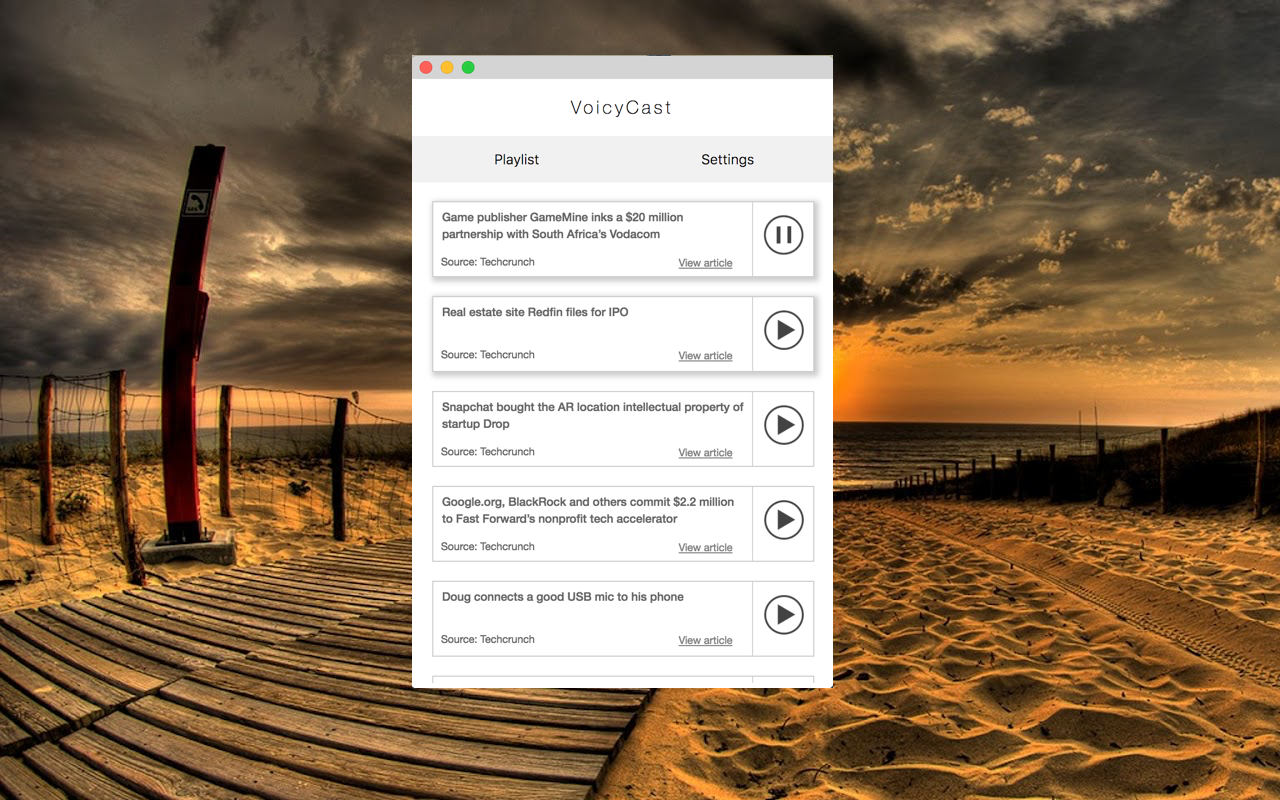Open the Settings tab
The image size is (1280, 800).
727,160
